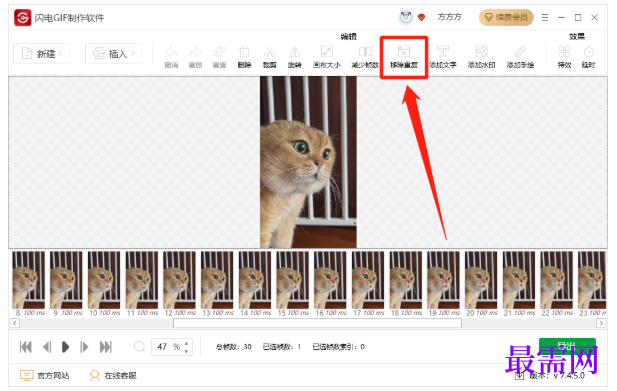Open the Online support (在线客服) link

point(113,376)
